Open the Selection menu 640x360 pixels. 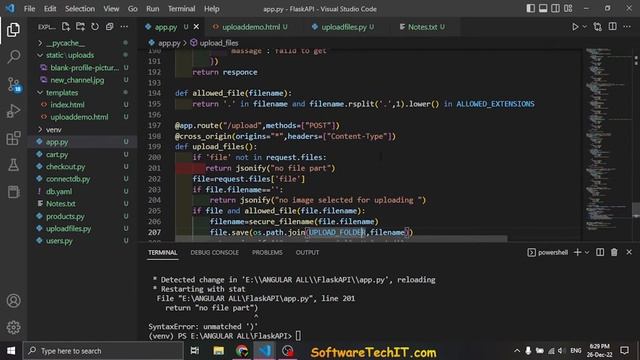coord(80,9)
